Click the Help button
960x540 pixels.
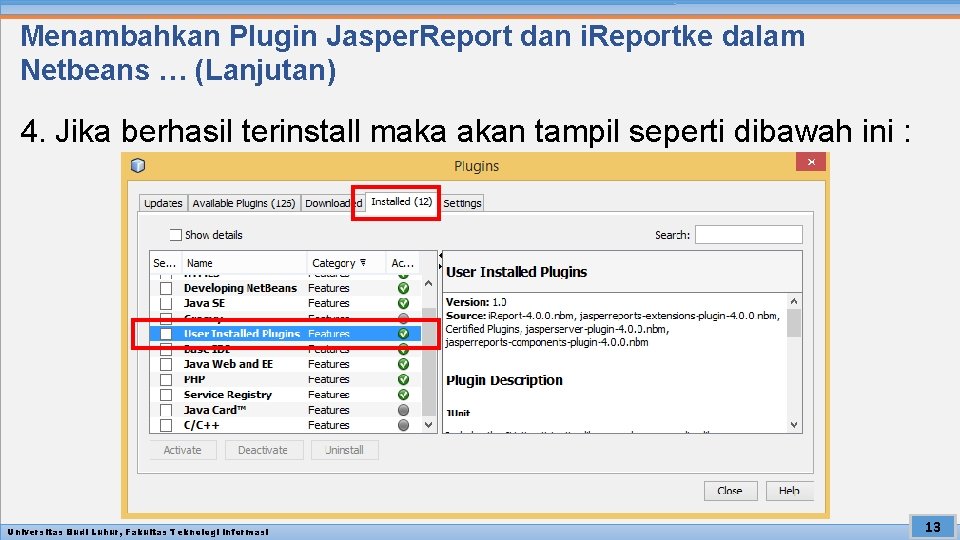pyautogui.click(x=789, y=490)
